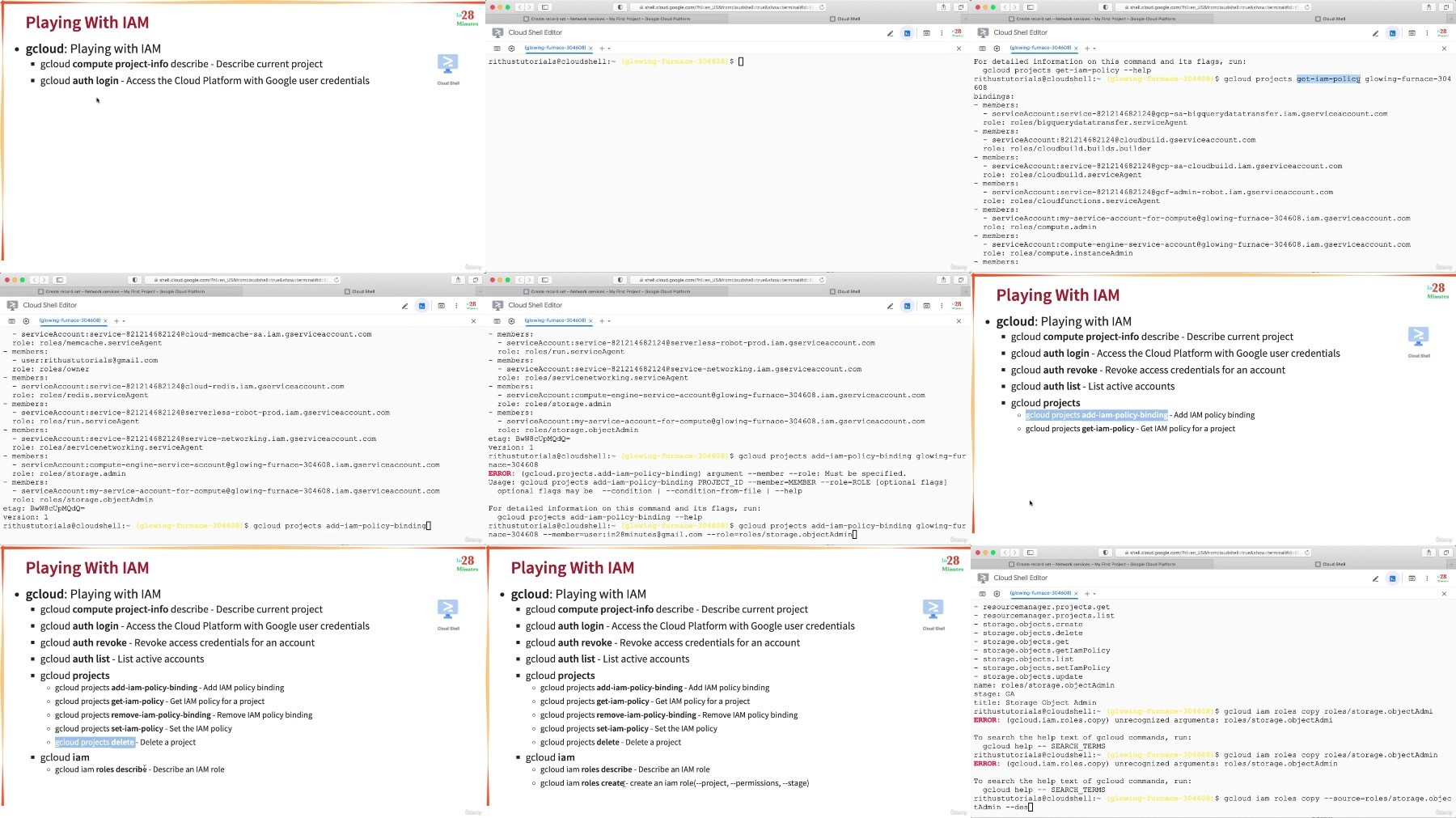Open web preview icon in the empty-prompt frame
1456x818 pixels.
(926, 33)
